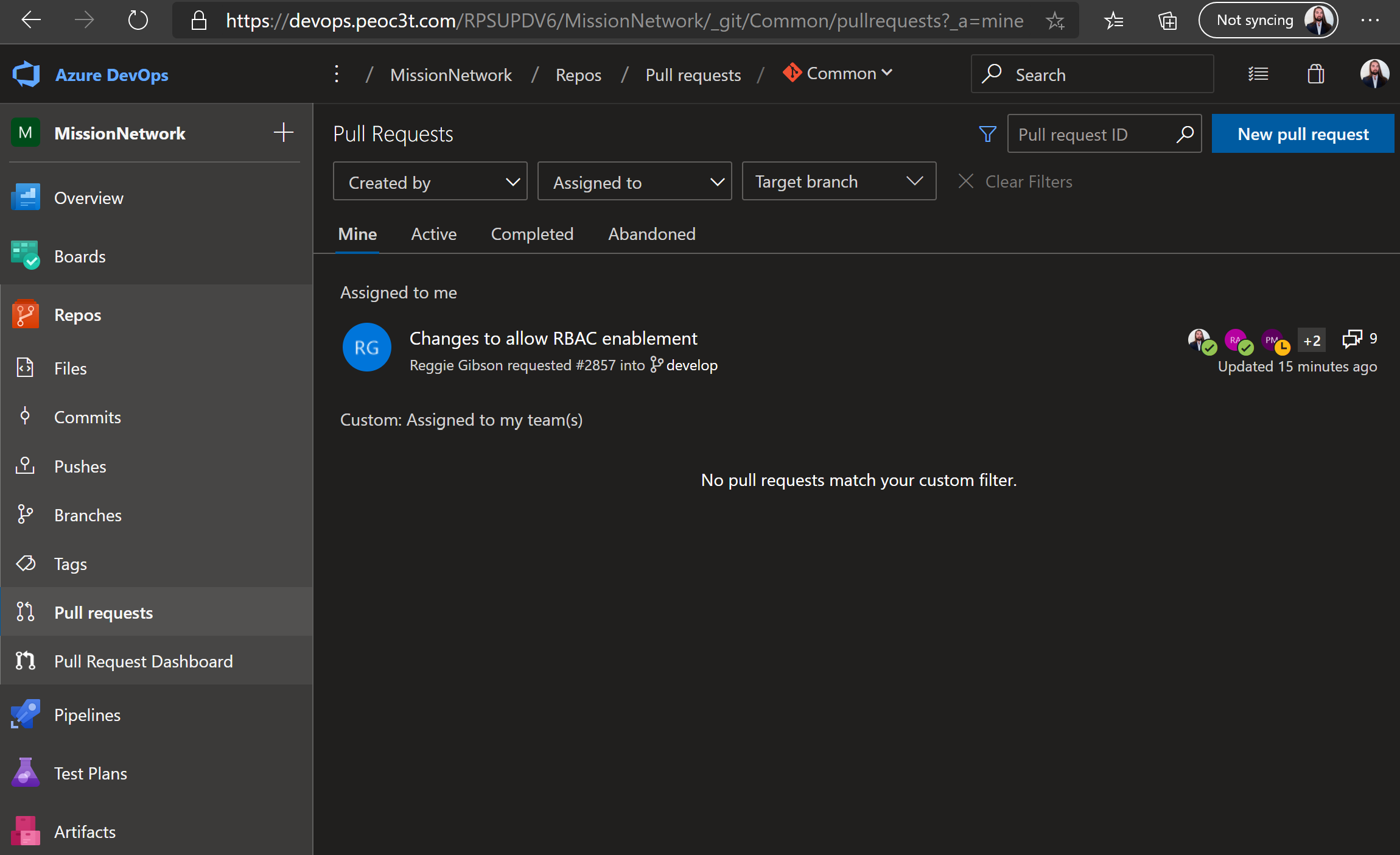Open the Changes to allow RBAC enablement pull request
1400x855 pixels.
tap(553, 338)
